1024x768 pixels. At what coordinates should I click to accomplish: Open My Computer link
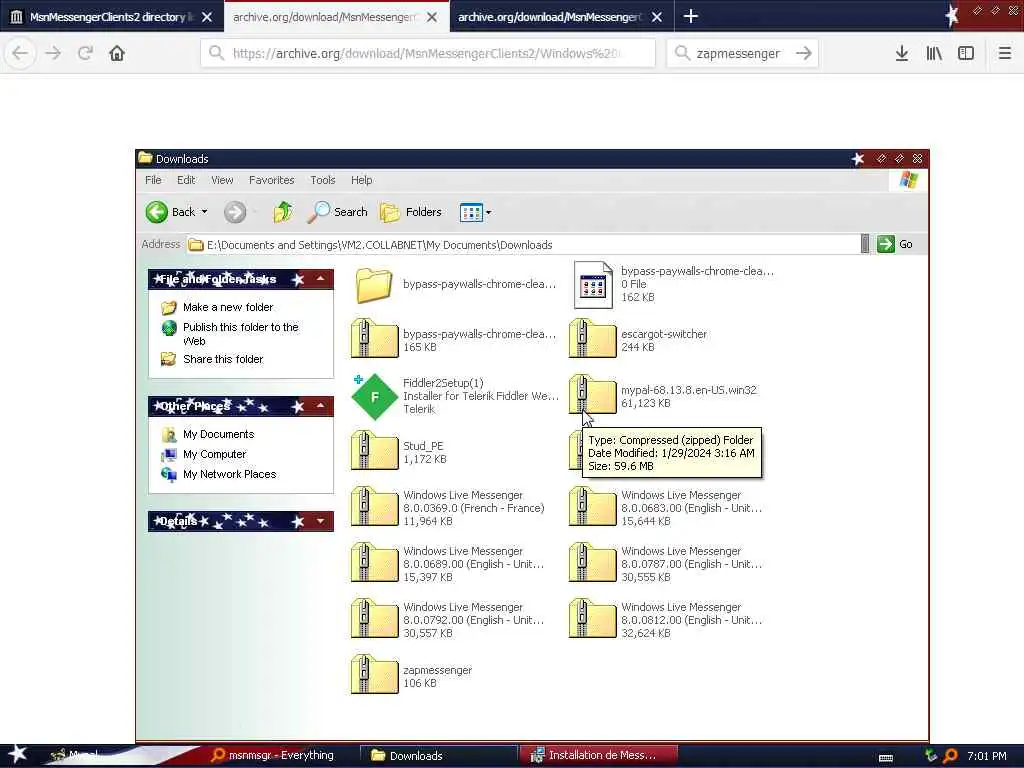(214, 454)
